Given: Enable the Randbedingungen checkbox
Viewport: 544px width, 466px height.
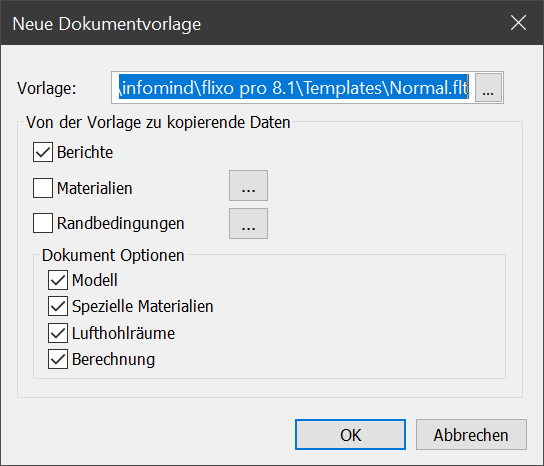Looking at the screenshot, I should point(43,223).
